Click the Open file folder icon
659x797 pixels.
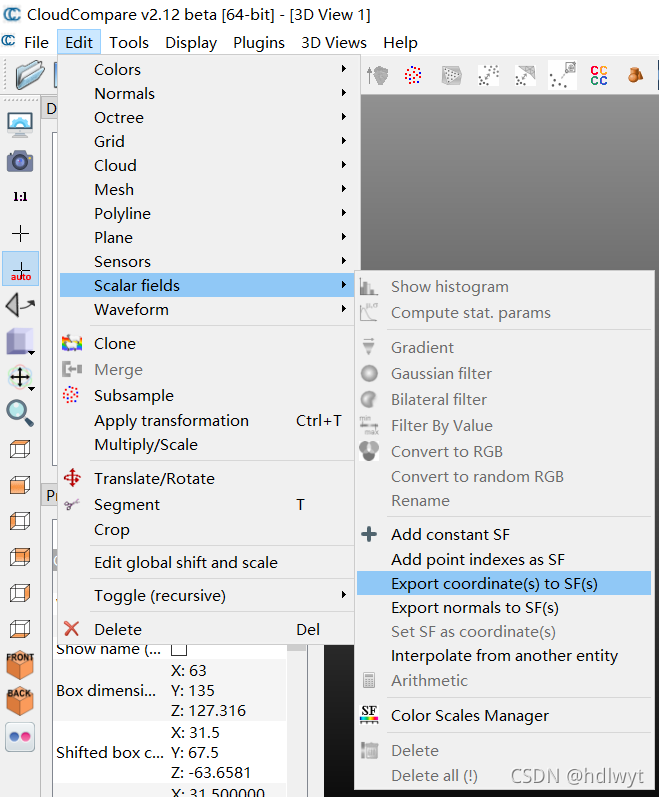point(29,74)
